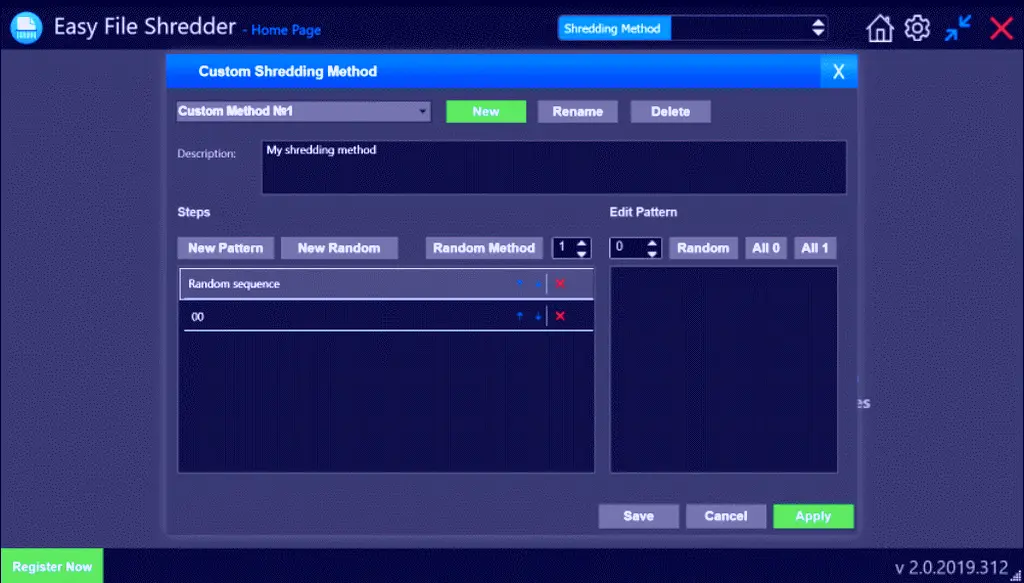Remove the Random sequence step
This screenshot has height=583, width=1024.
[x=560, y=284]
